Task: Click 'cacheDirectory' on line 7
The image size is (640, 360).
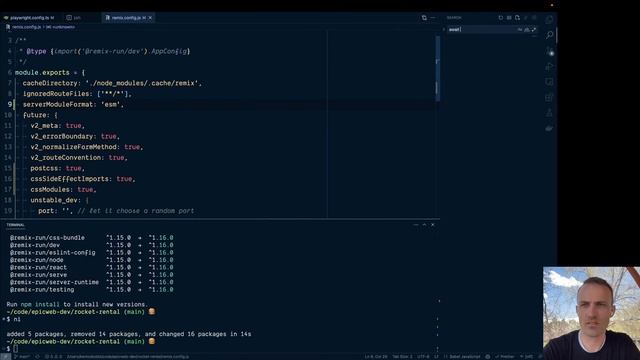Action: [x=50, y=83]
